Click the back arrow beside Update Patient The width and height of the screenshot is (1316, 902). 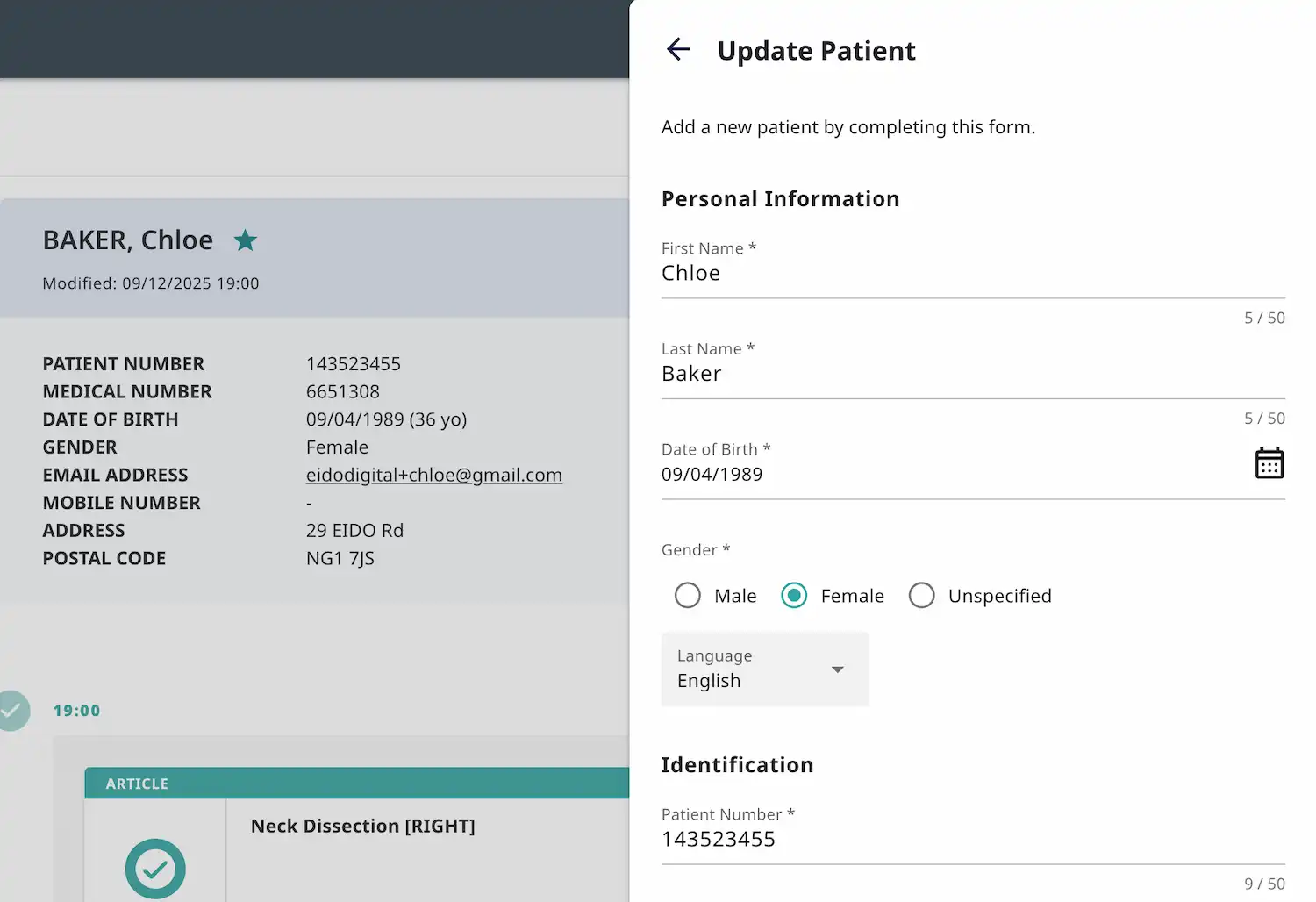[x=678, y=50]
